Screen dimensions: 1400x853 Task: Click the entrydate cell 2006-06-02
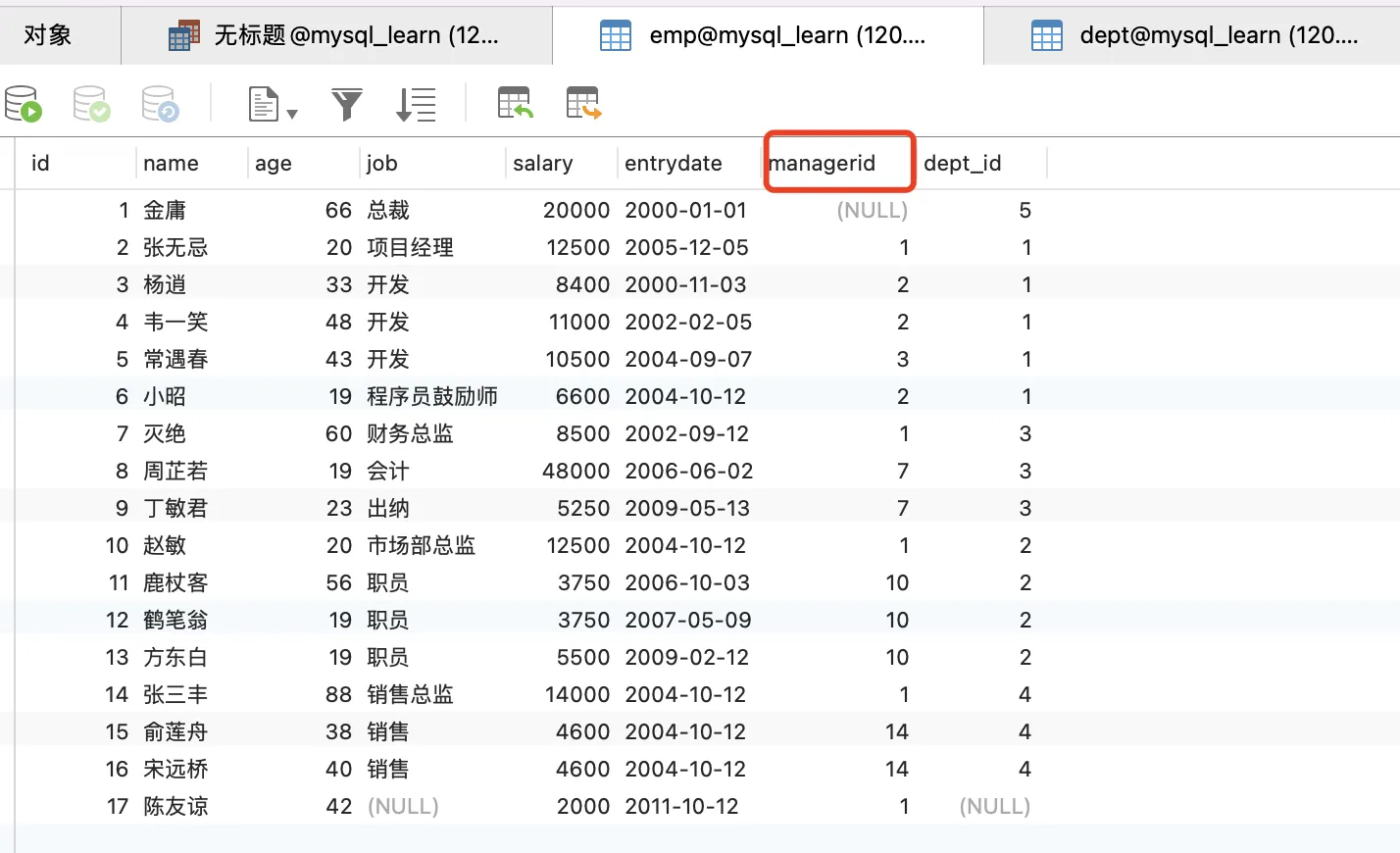(x=689, y=471)
